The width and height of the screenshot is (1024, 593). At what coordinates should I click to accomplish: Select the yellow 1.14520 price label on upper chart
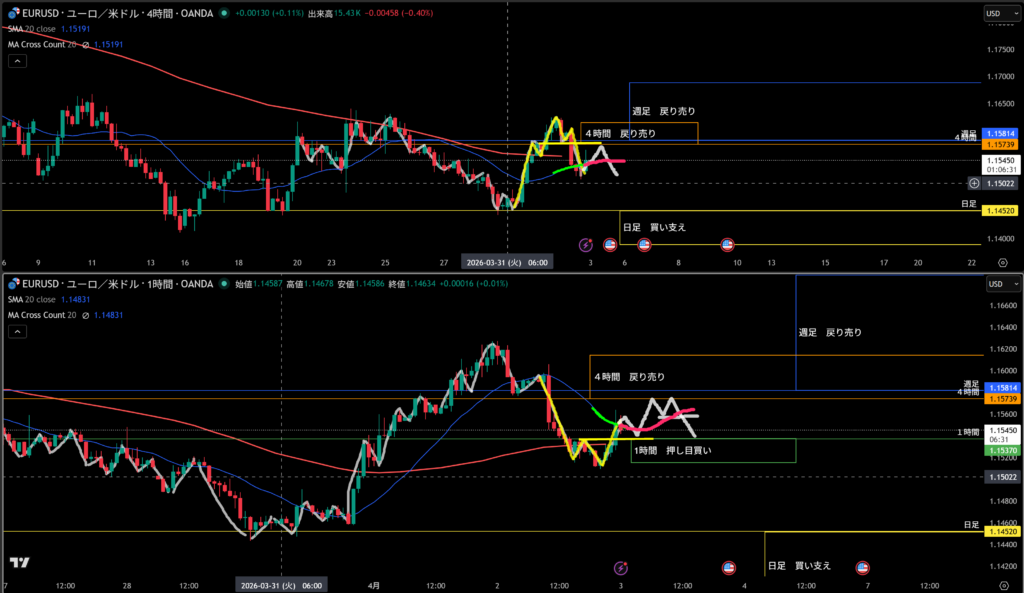pyautogui.click(x=999, y=211)
